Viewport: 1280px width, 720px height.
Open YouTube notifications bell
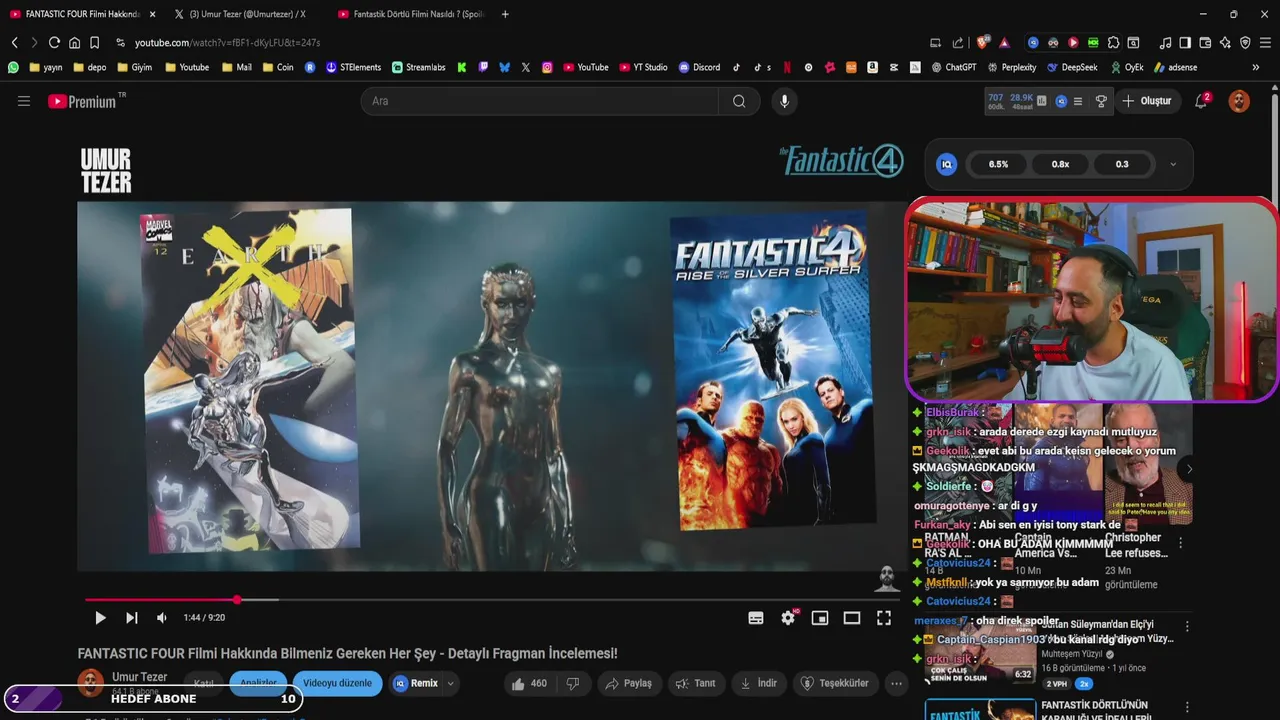pos(1201,101)
